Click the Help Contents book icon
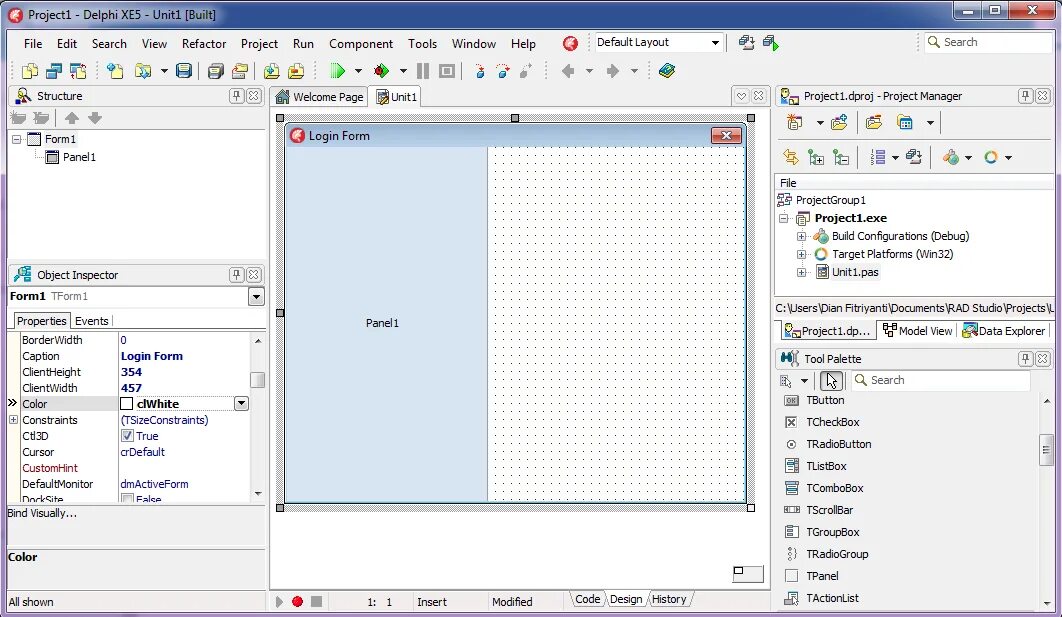 tap(667, 70)
